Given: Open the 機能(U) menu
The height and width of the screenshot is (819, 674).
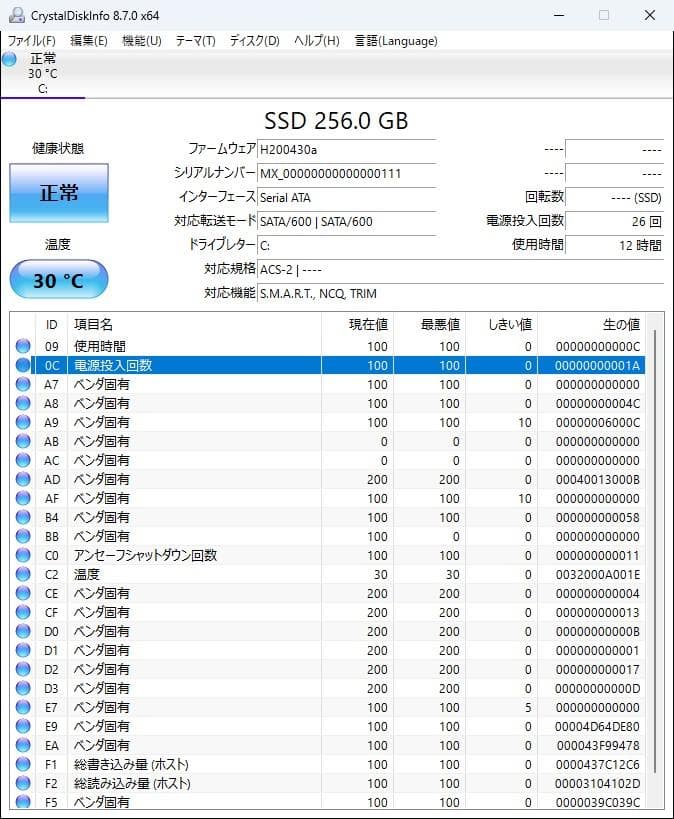Looking at the screenshot, I should 142,41.
